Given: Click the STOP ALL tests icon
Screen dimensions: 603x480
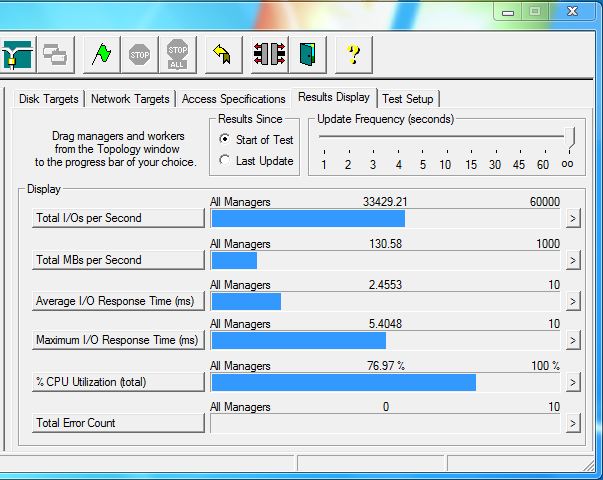Looking at the screenshot, I should click(x=177, y=55).
